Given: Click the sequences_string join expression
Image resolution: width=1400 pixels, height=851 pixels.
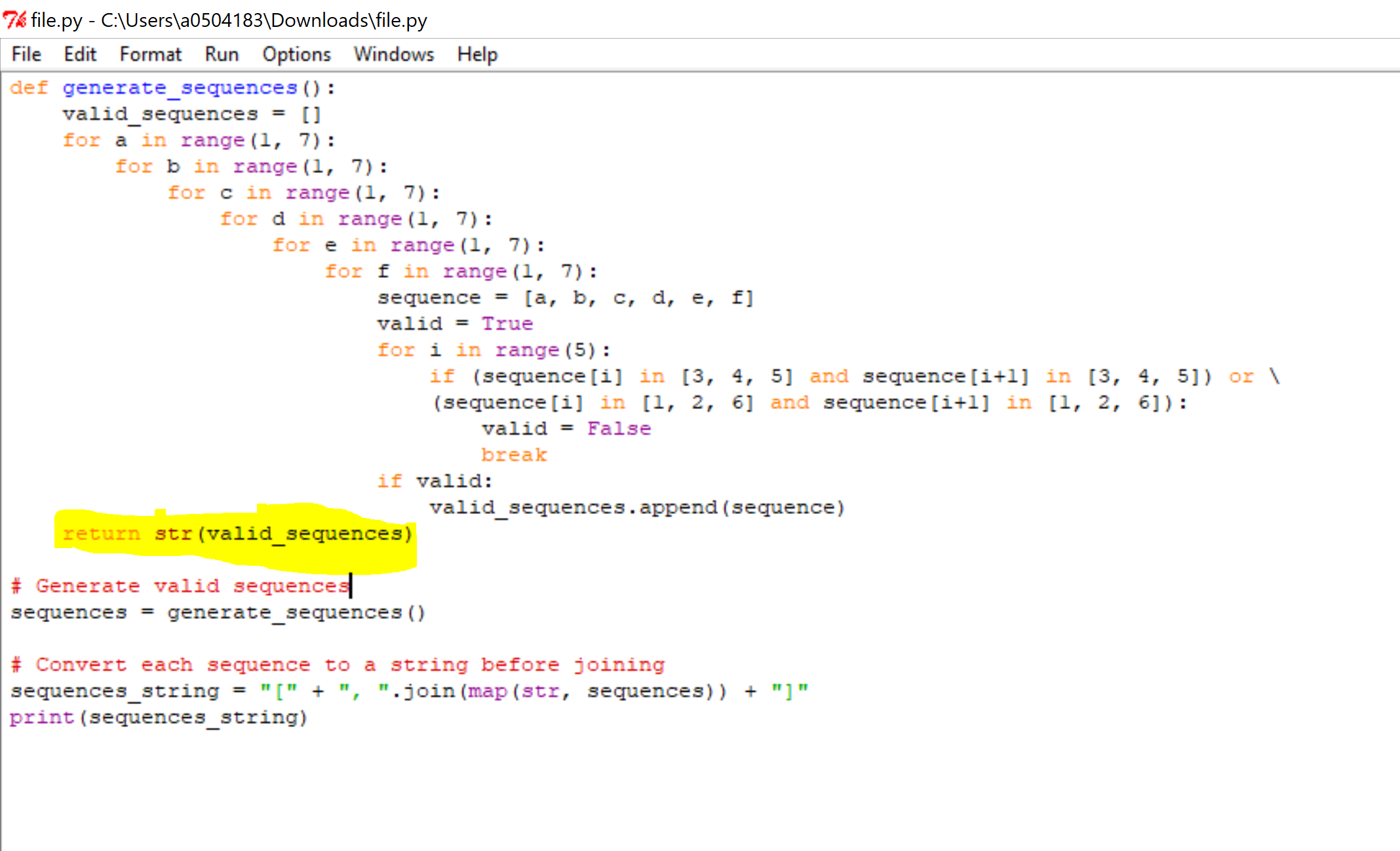Looking at the screenshot, I should 406,690.
